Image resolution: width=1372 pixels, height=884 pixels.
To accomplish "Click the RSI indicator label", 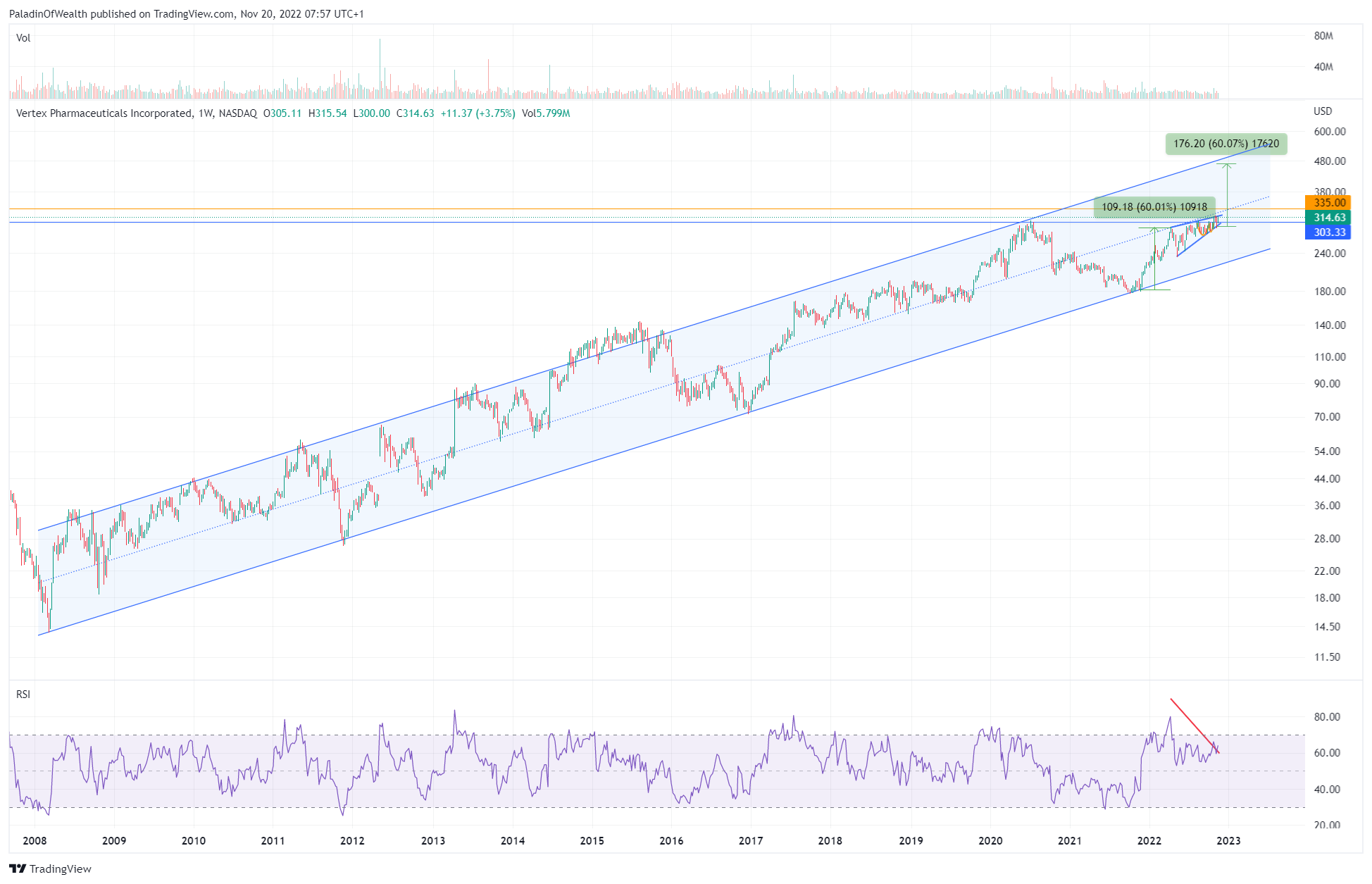I will pos(23,695).
